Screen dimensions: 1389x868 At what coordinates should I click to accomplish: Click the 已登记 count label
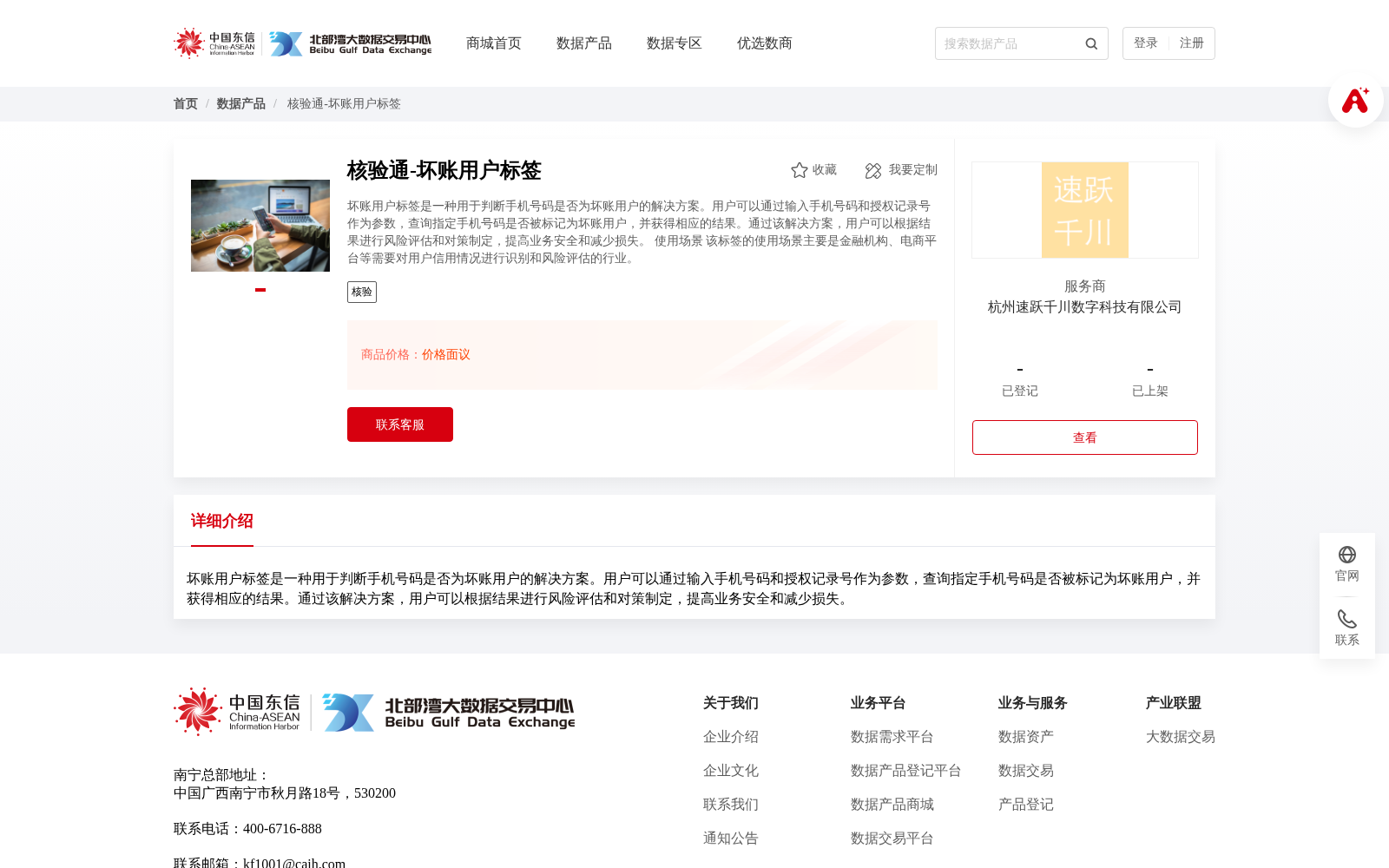[1020, 391]
